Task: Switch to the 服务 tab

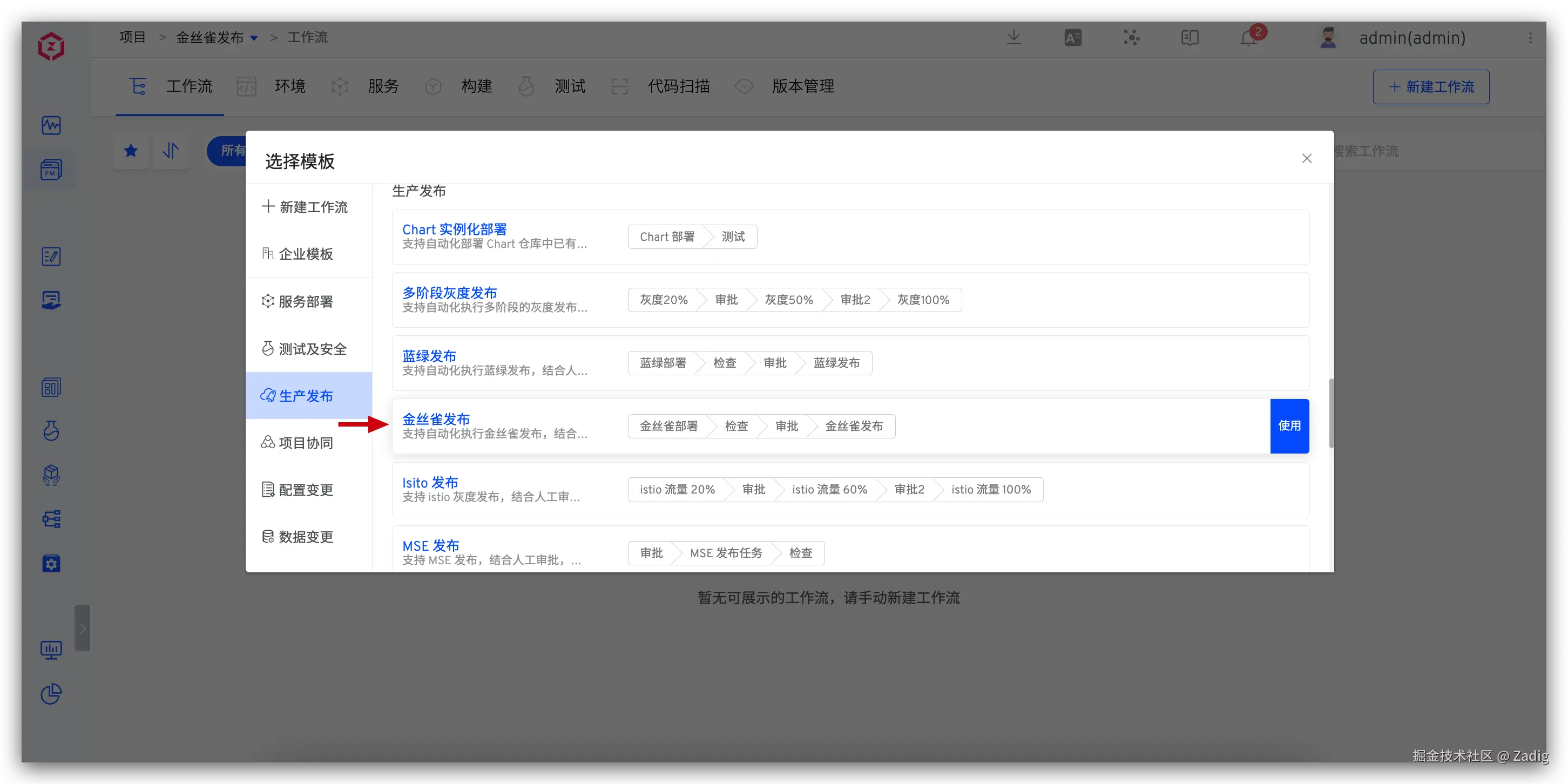Action: (x=364, y=86)
